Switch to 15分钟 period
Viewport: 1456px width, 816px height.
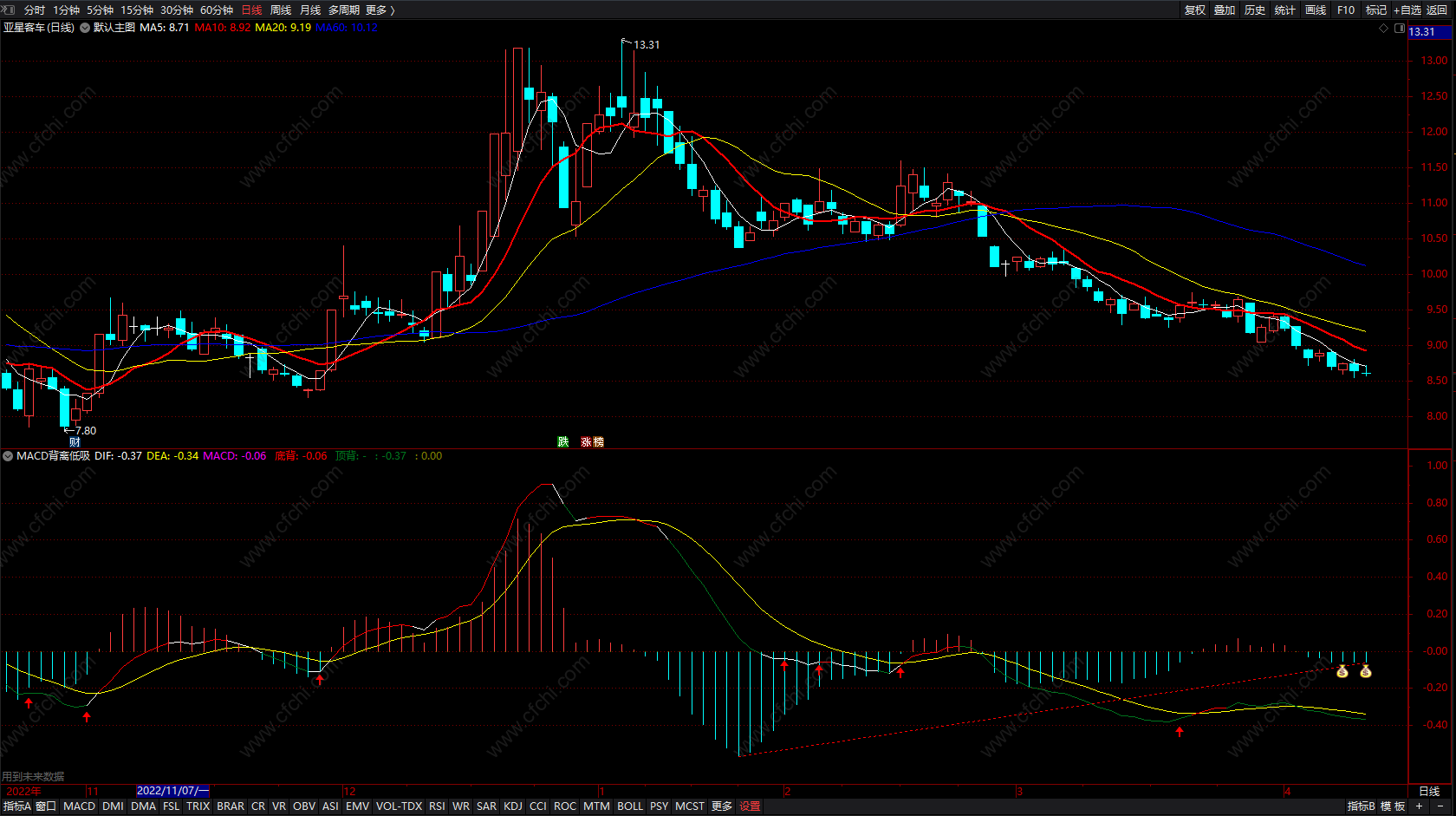(x=137, y=10)
